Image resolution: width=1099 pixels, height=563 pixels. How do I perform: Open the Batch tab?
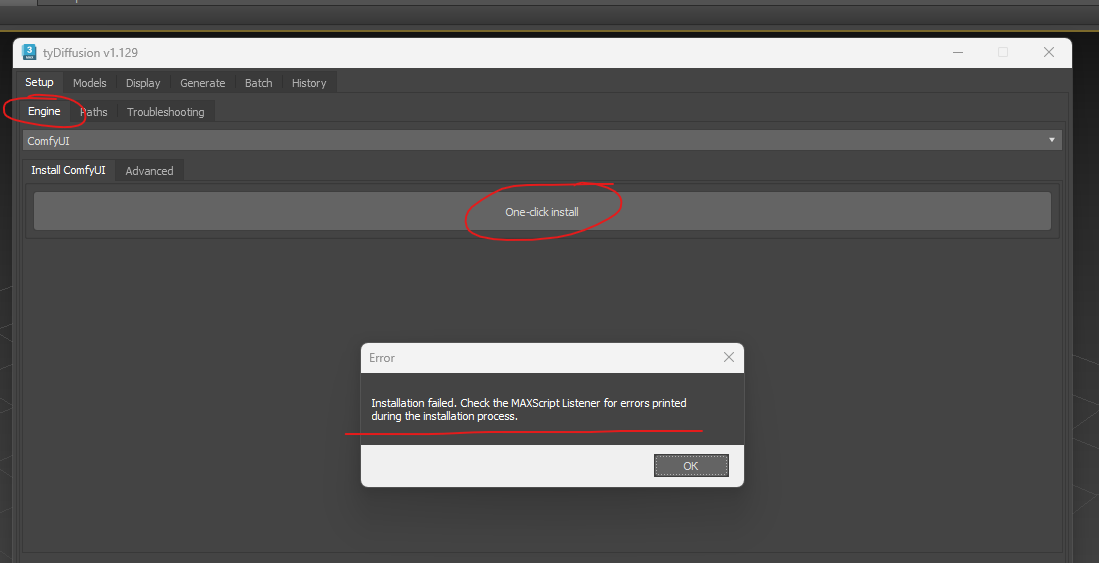tap(259, 83)
